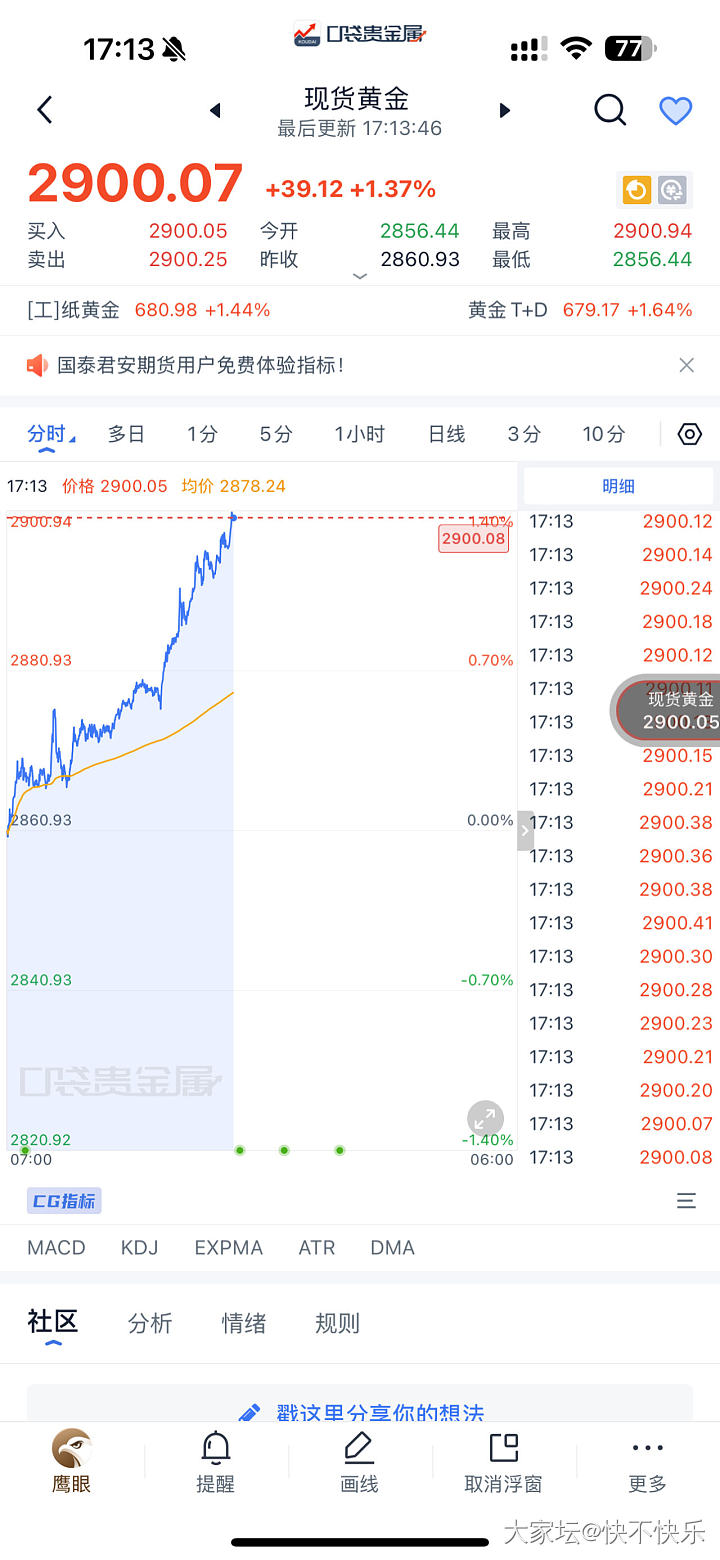Go to next instrument with right triangle

click(x=505, y=110)
